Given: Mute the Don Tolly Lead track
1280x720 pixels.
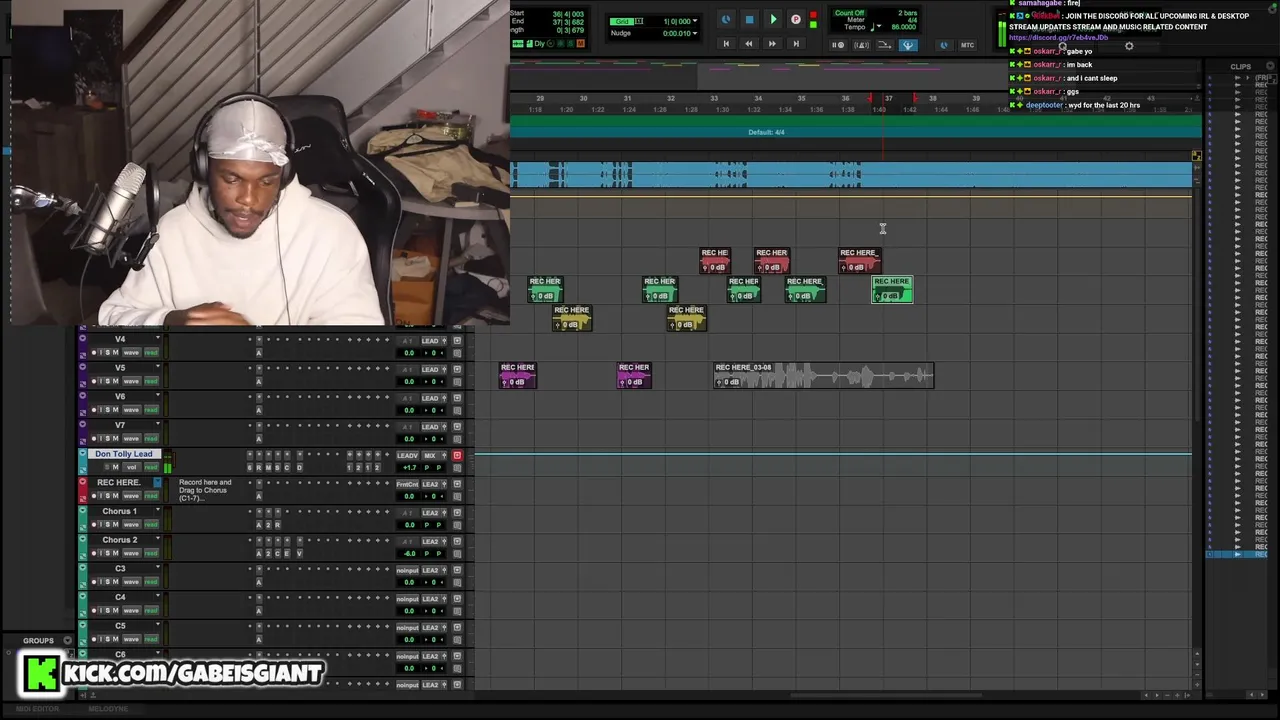Looking at the screenshot, I should click(x=115, y=467).
